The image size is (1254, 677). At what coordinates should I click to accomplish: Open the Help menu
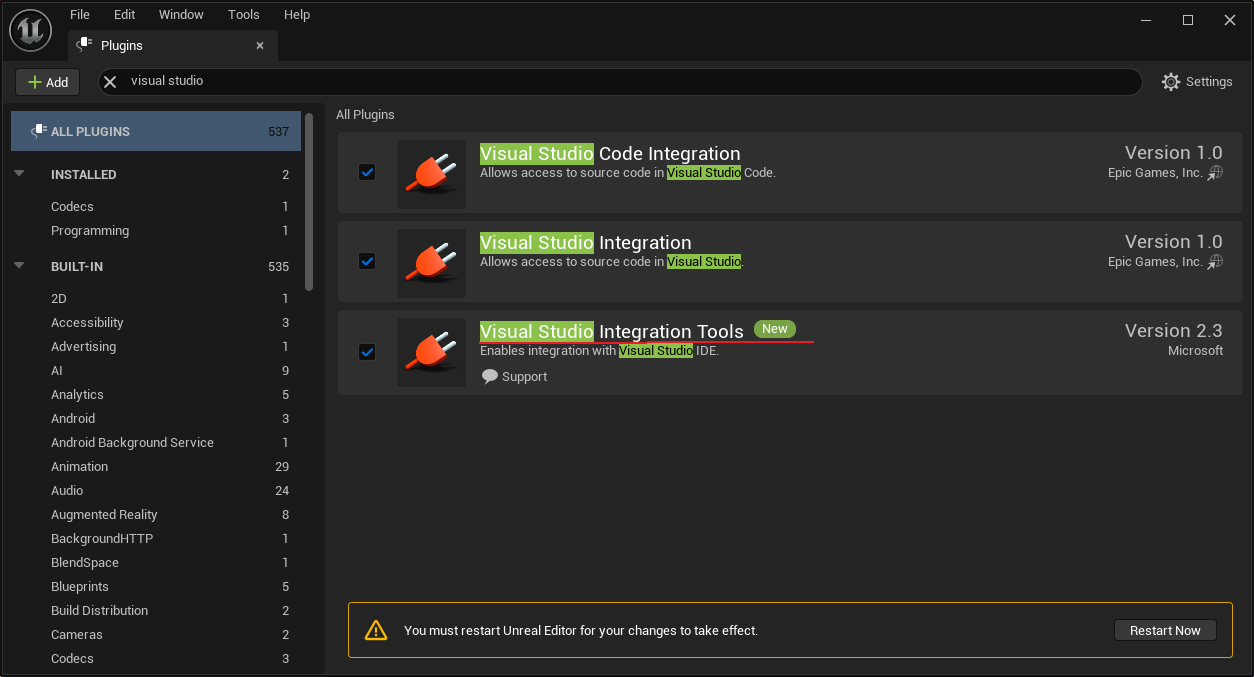[x=297, y=14]
